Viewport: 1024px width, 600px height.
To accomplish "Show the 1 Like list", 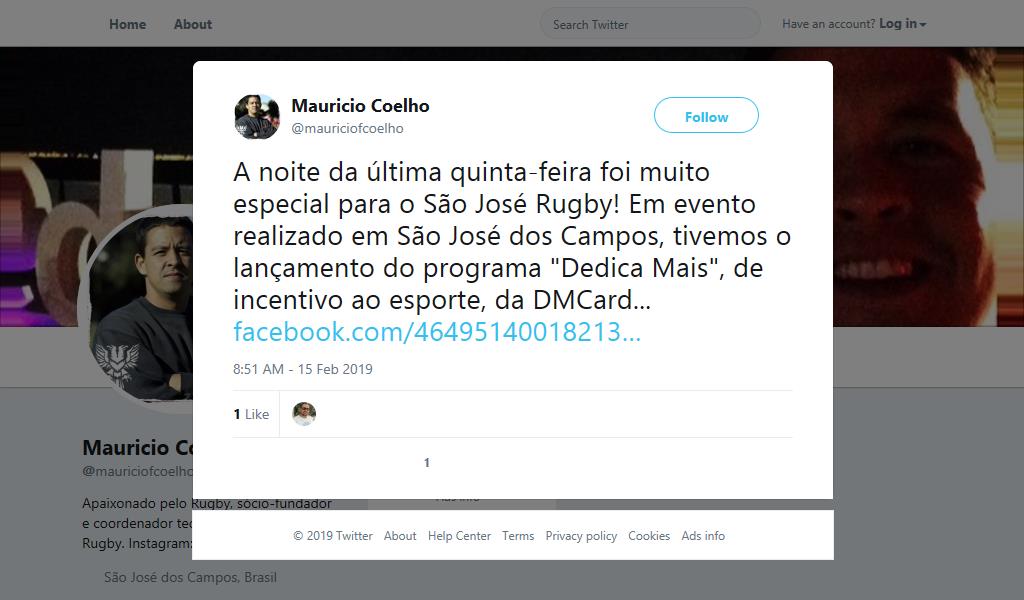I will pyautogui.click(x=251, y=414).
